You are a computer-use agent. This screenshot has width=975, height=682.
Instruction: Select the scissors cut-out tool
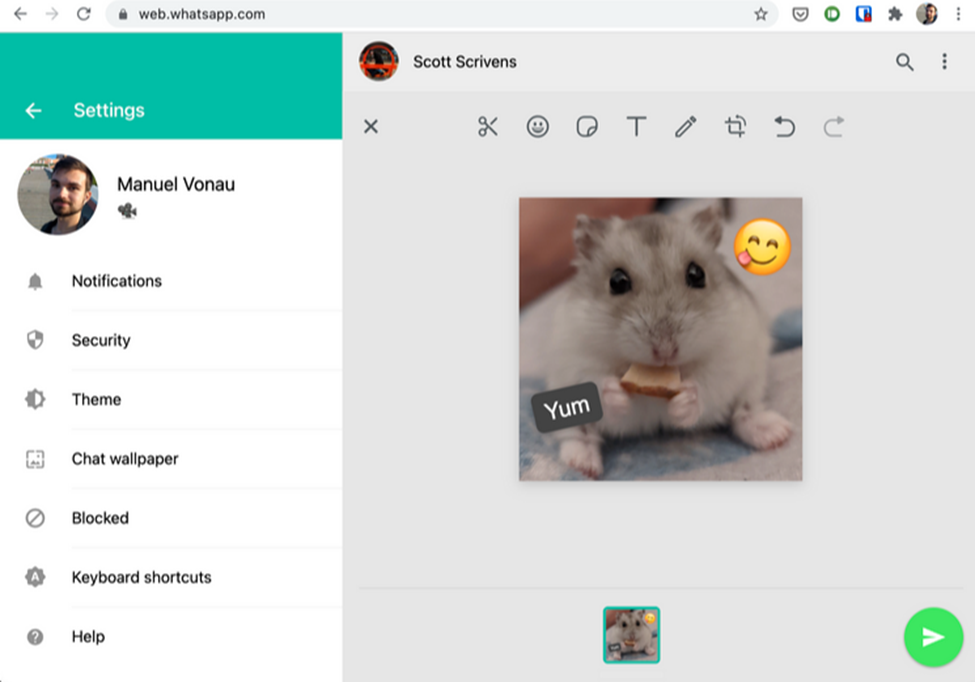(x=488, y=127)
